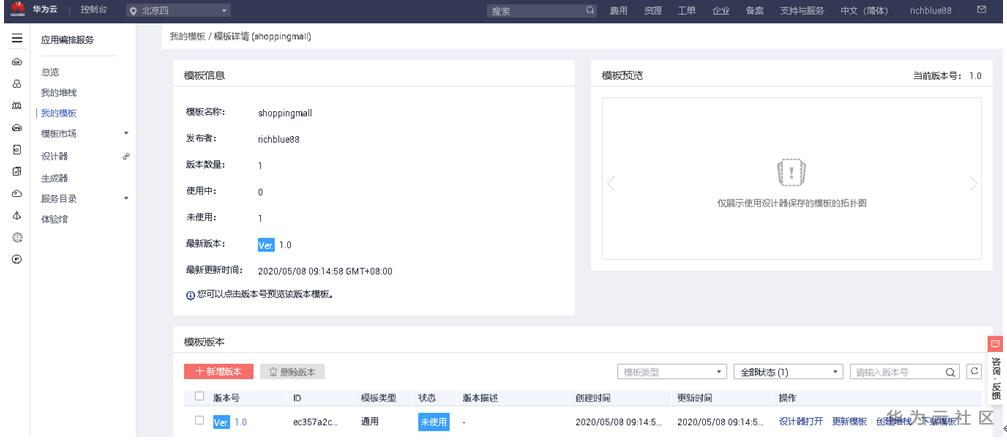Open 控制台 in the top bar
Image resolution: width=1007 pixels, height=443 pixels.
pos(94,10)
